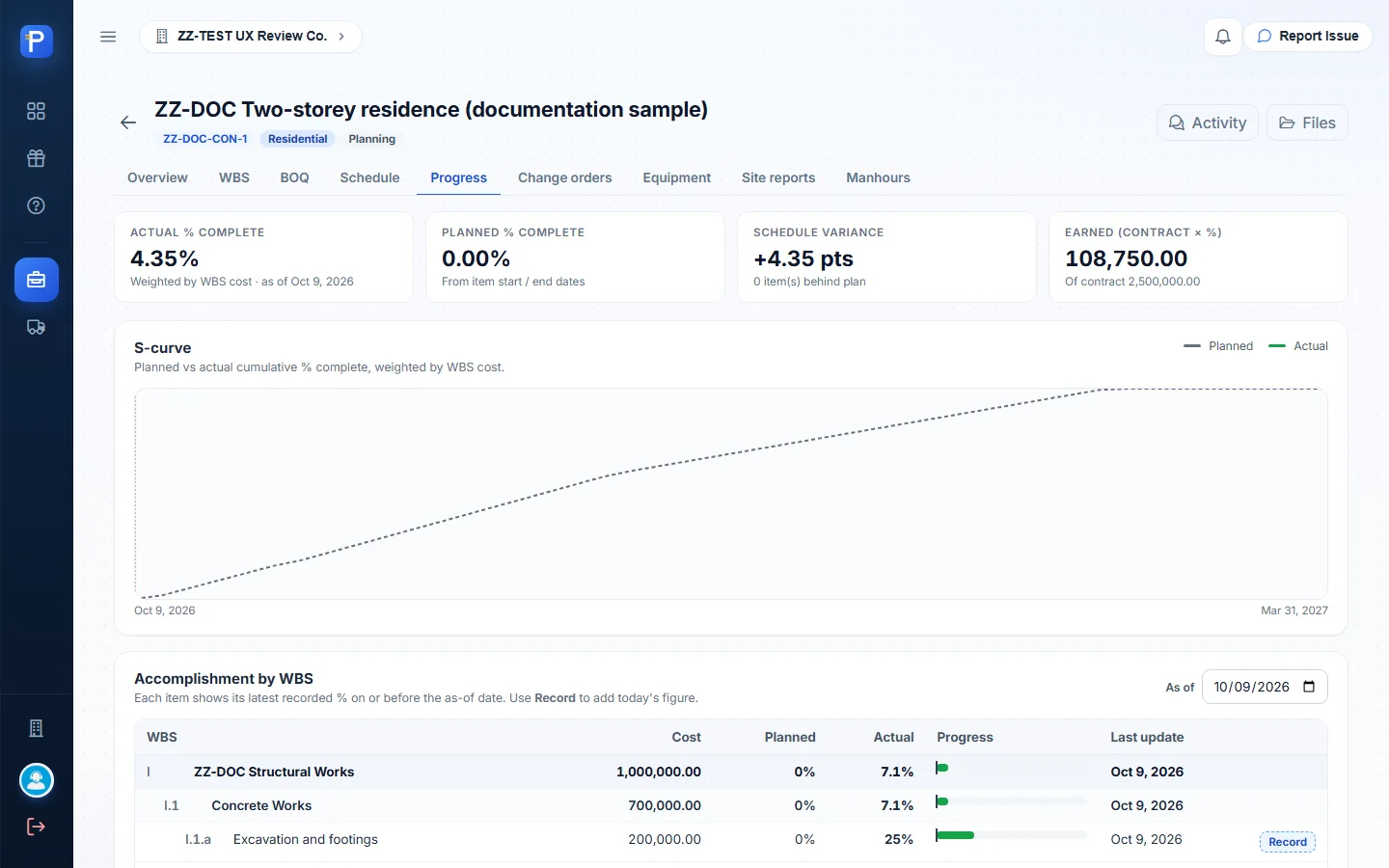The height and width of the screenshot is (868, 1389).
Task: Click the Excavation and footings progress bar
Action: click(x=1011, y=835)
